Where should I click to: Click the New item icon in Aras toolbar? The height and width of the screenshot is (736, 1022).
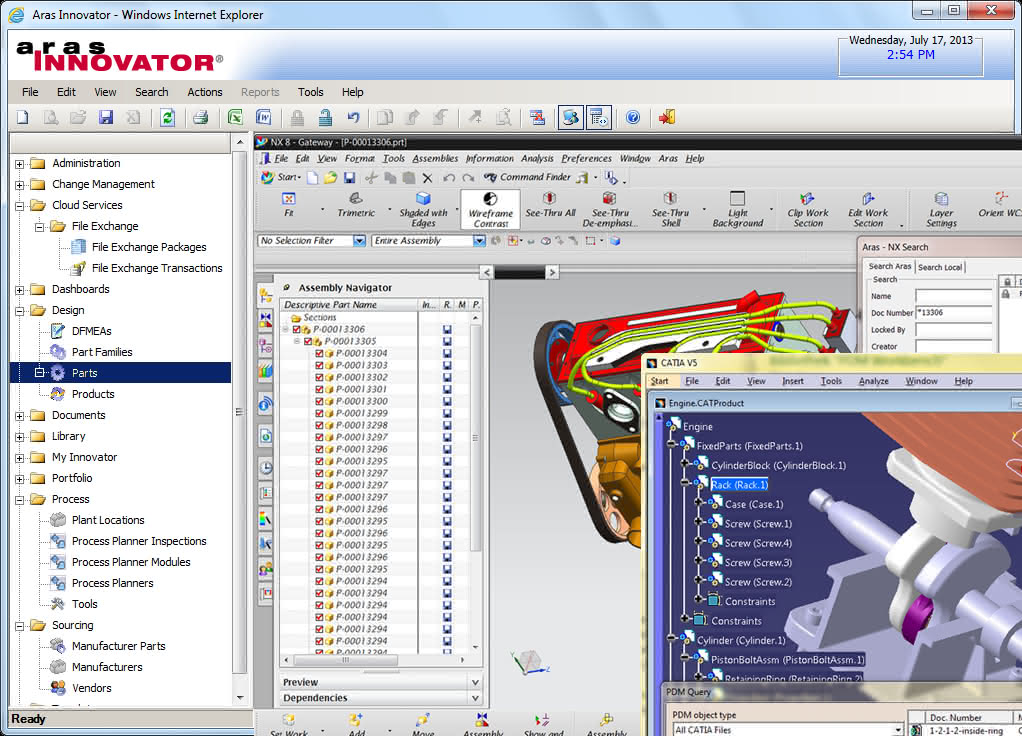[x=23, y=117]
